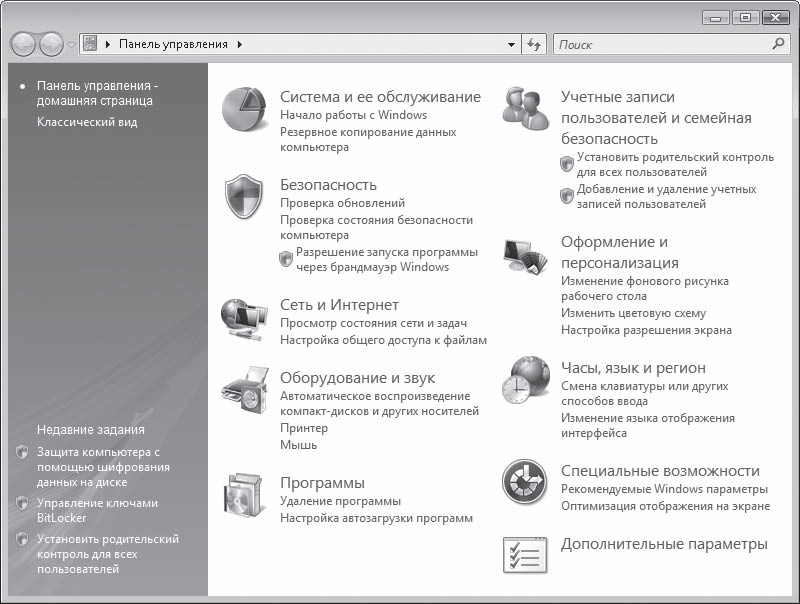
Task: Click the System and Maintenance pie chart icon
Action: (x=243, y=109)
